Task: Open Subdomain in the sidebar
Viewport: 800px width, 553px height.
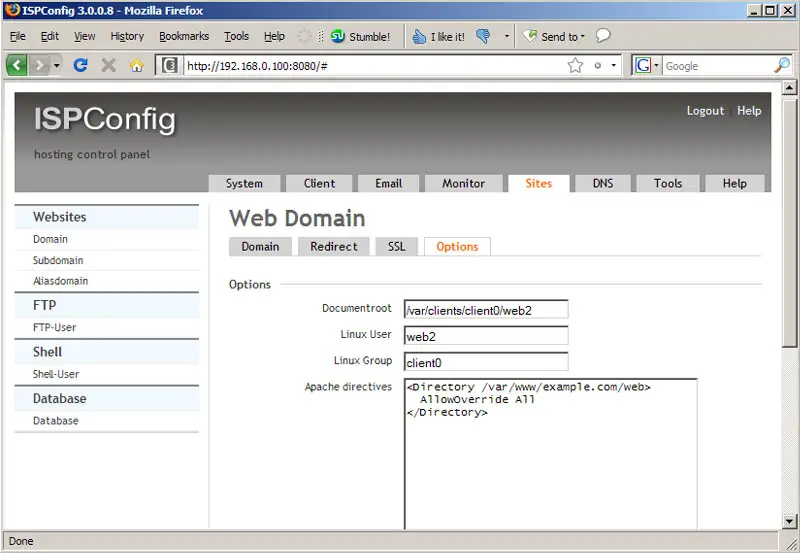Action: pos(58,260)
